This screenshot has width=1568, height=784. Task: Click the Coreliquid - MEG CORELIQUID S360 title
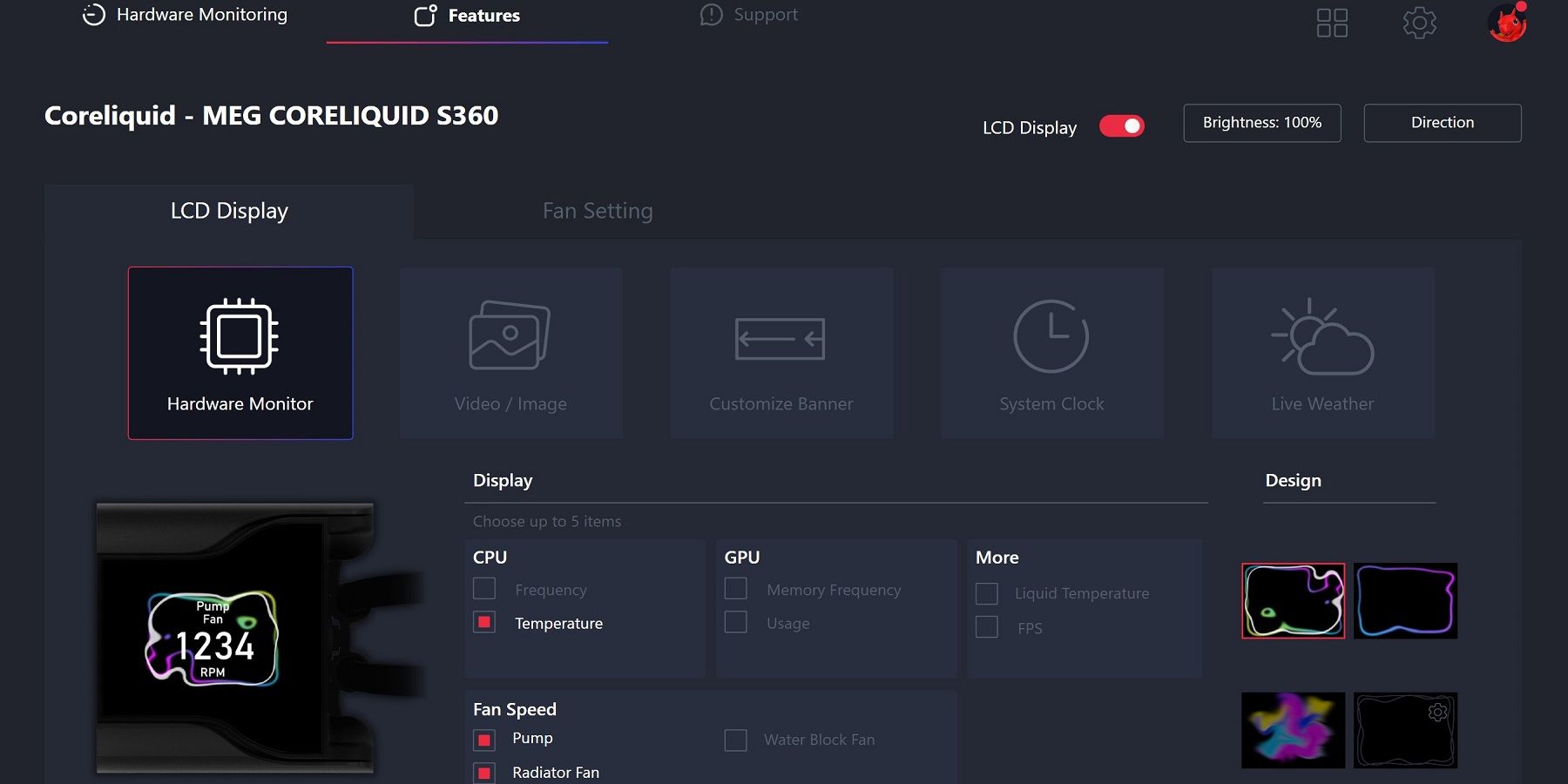point(272,116)
